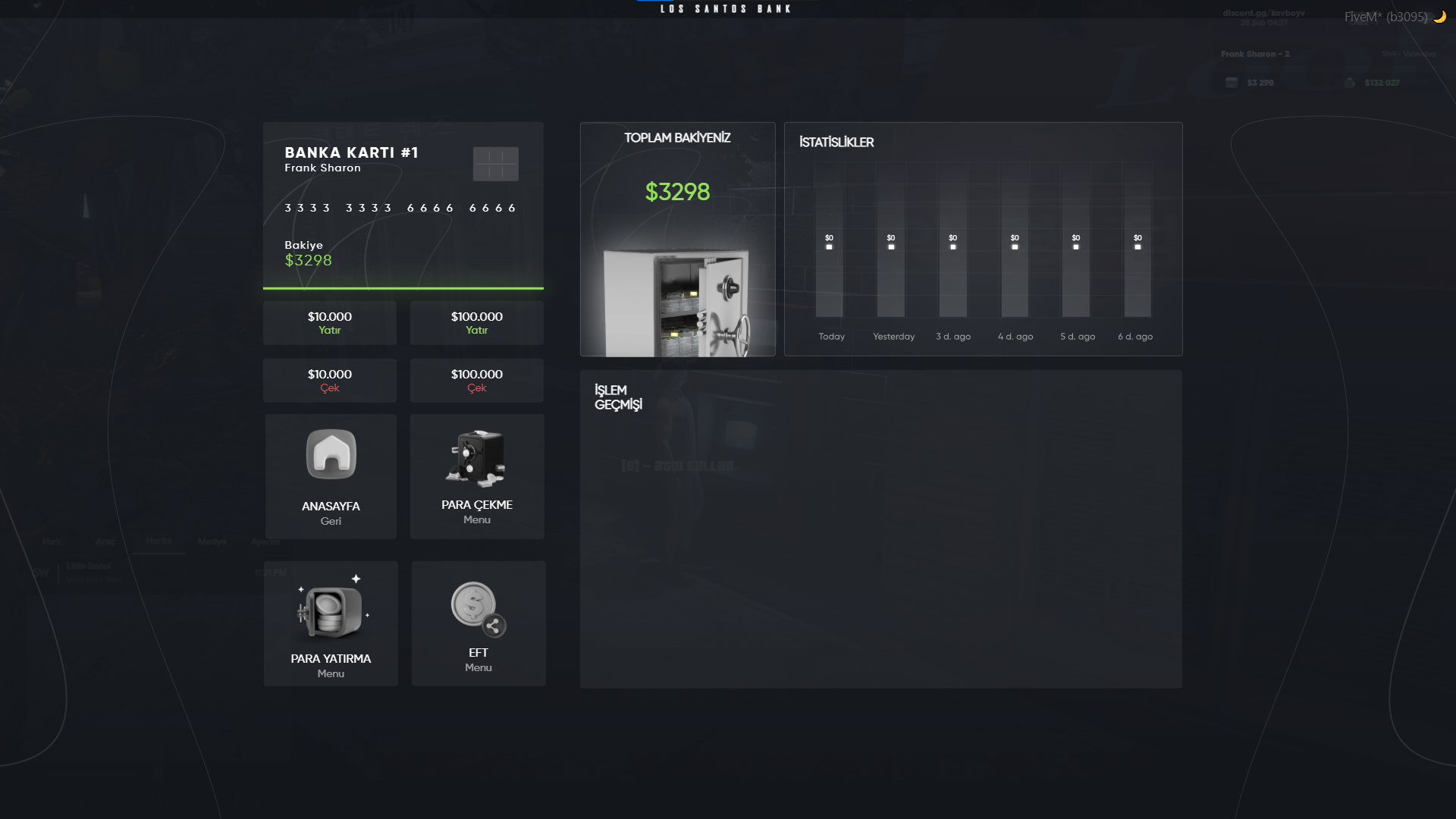1456x819 pixels.
Task: Click the 5 d. ago axis label
Action: point(1078,337)
